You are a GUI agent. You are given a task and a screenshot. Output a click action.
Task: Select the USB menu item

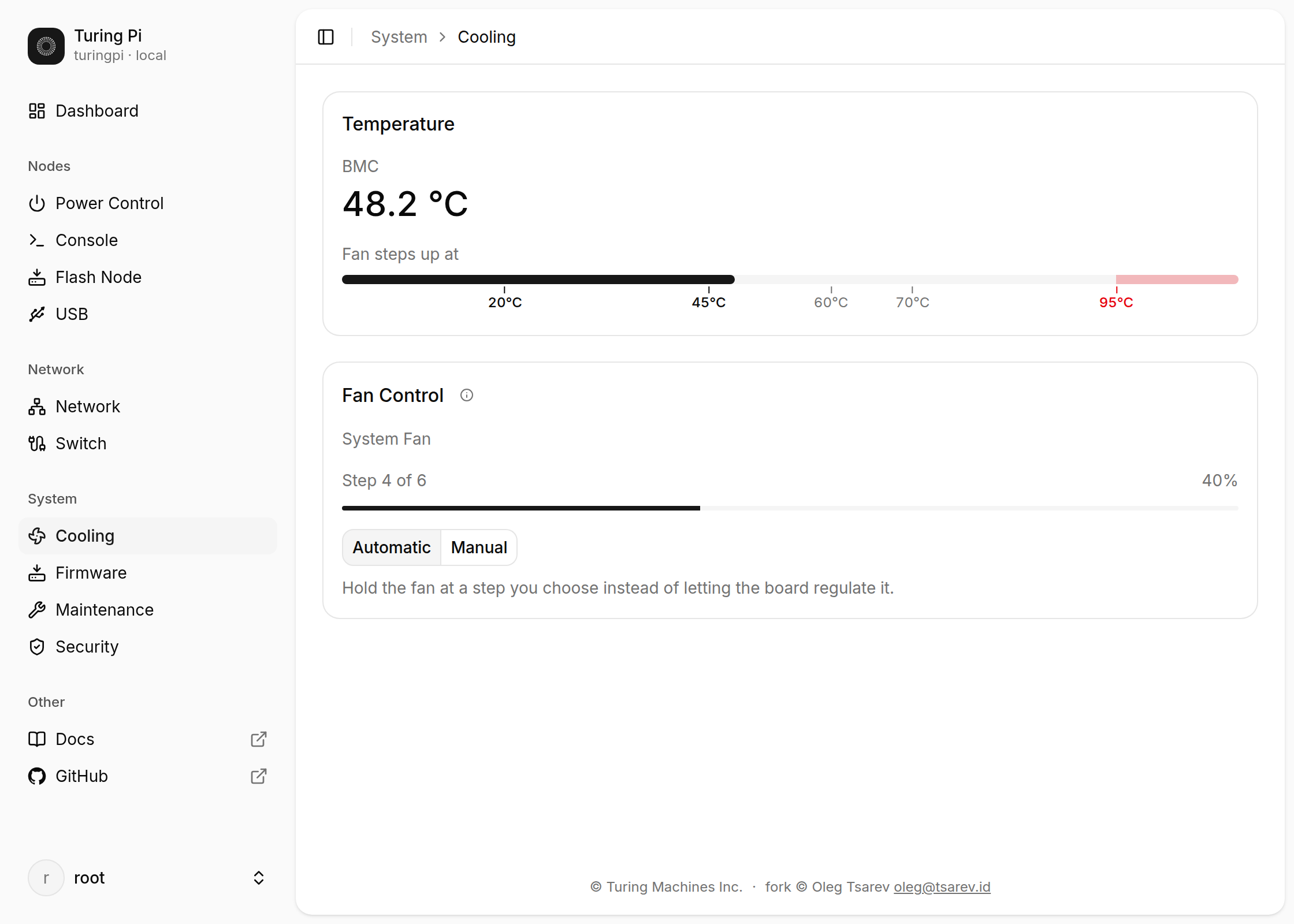click(148, 314)
